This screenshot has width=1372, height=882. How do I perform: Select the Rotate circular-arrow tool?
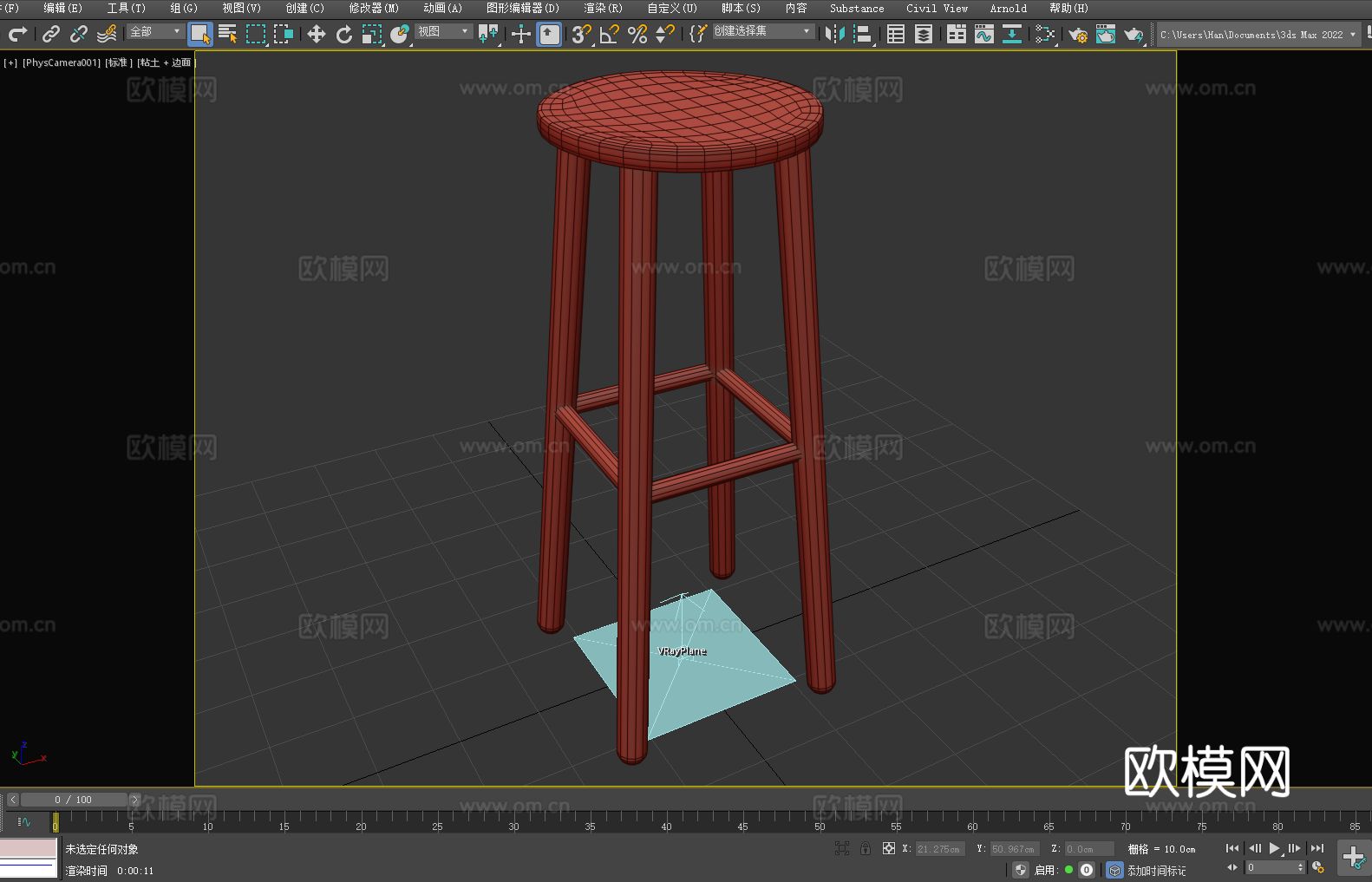click(344, 34)
